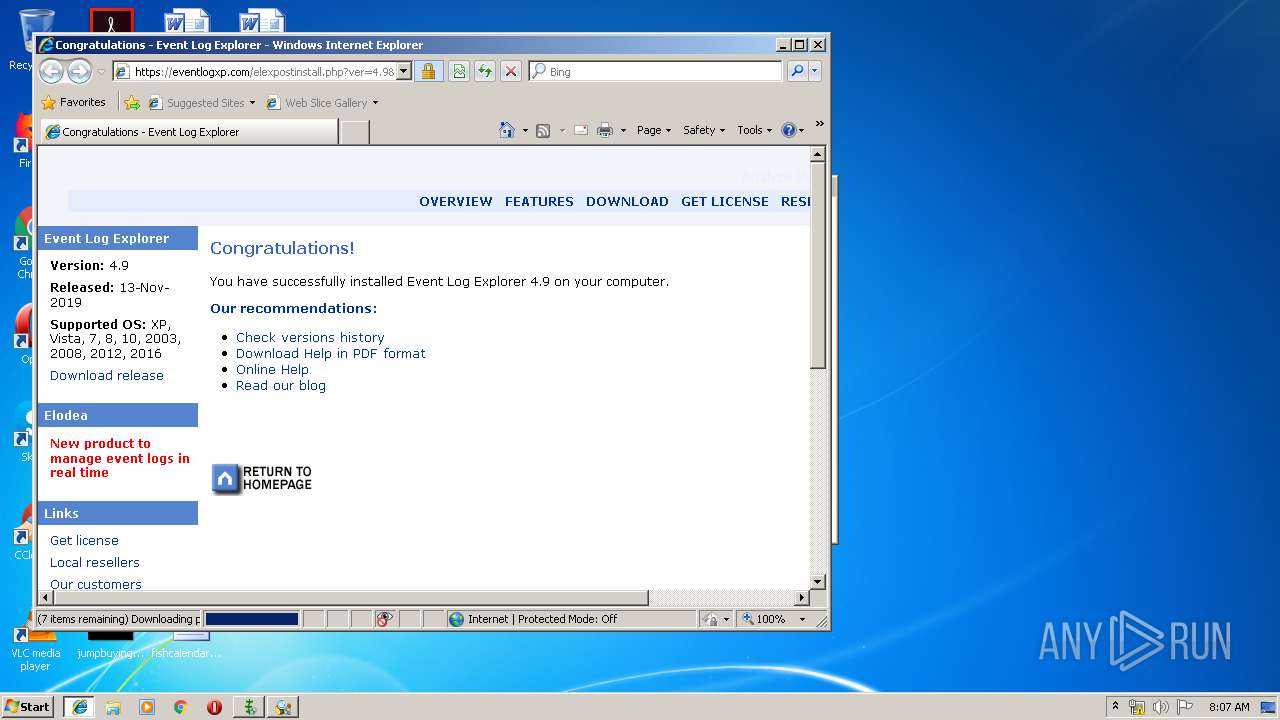Open the FEATURES page tab

click(x=539, y=201)
